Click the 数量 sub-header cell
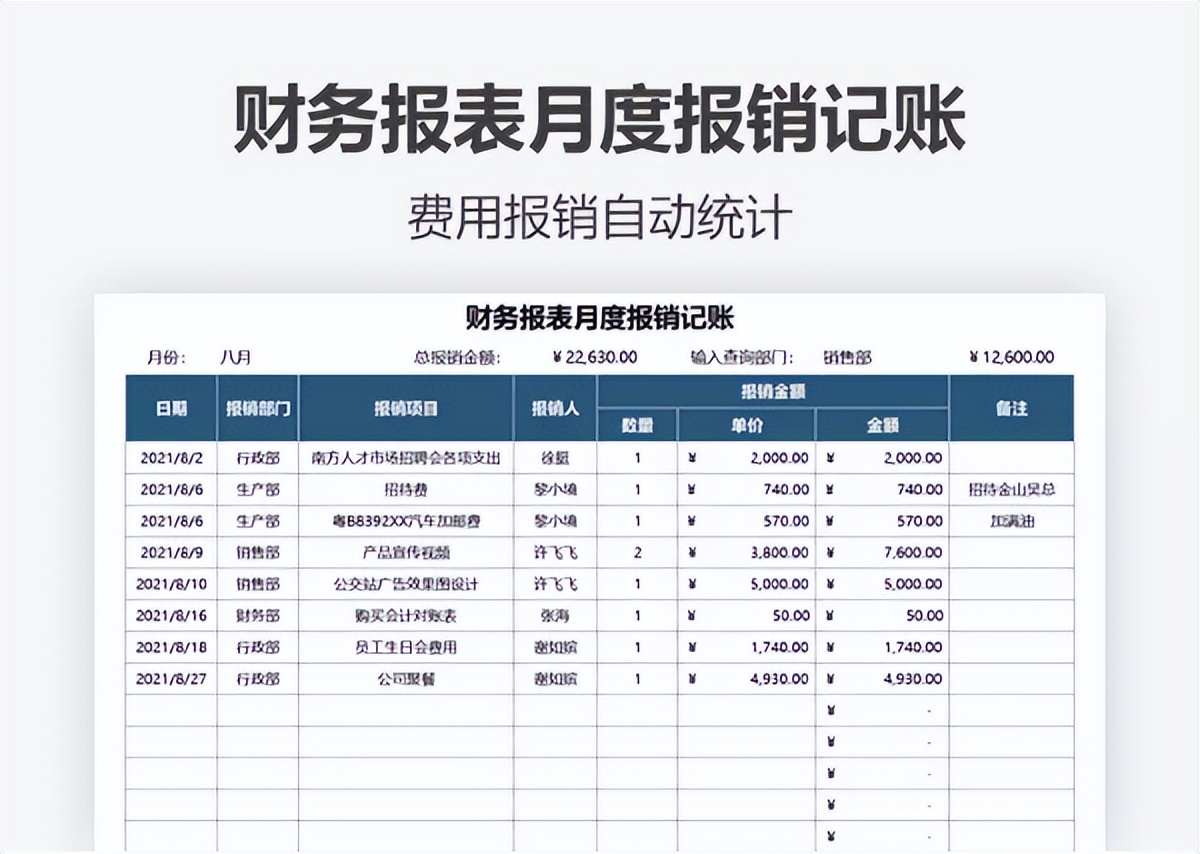 click(640, 423)
